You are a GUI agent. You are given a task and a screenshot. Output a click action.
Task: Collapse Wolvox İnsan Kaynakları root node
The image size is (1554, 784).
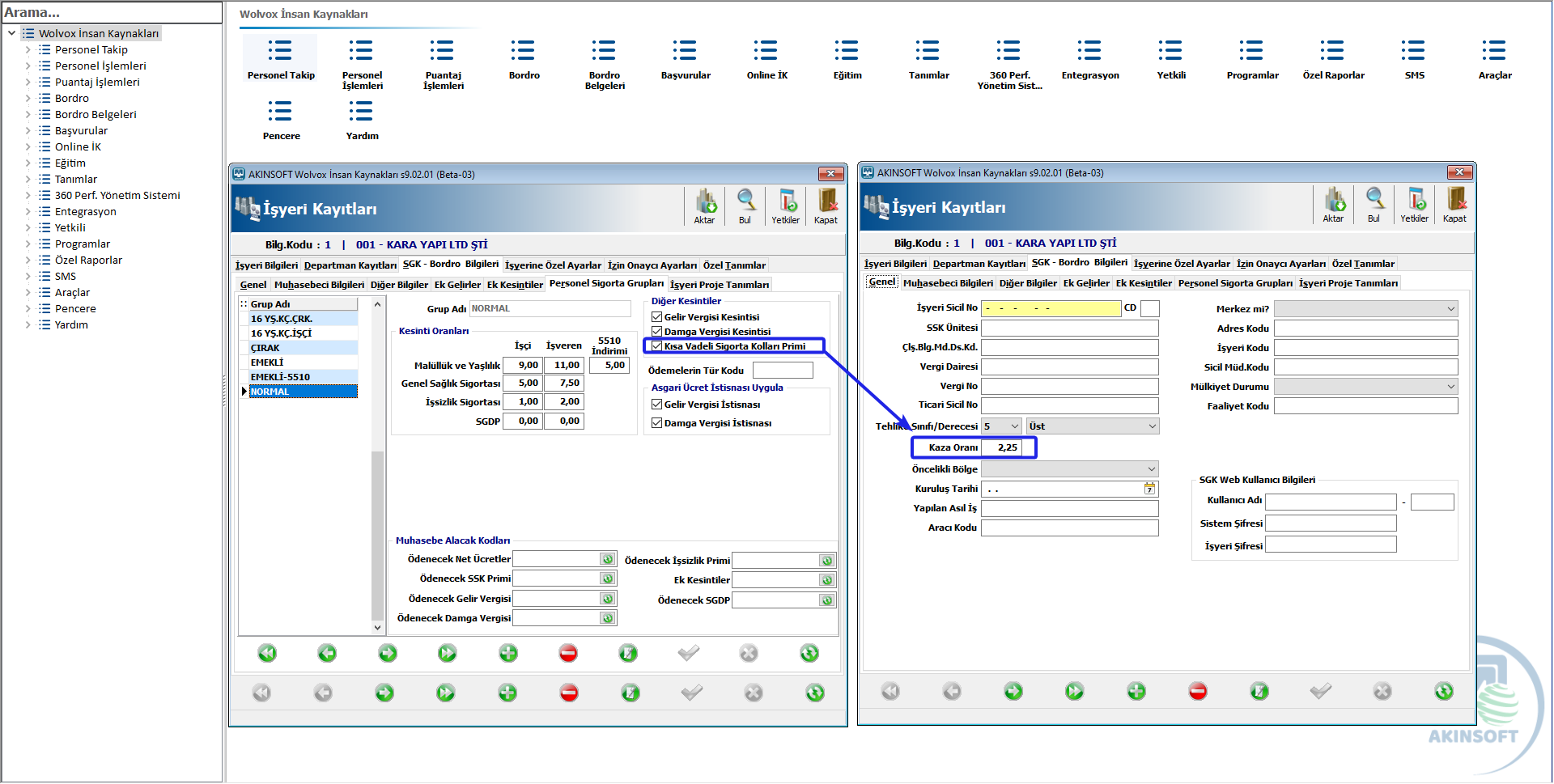click(11, 33)
